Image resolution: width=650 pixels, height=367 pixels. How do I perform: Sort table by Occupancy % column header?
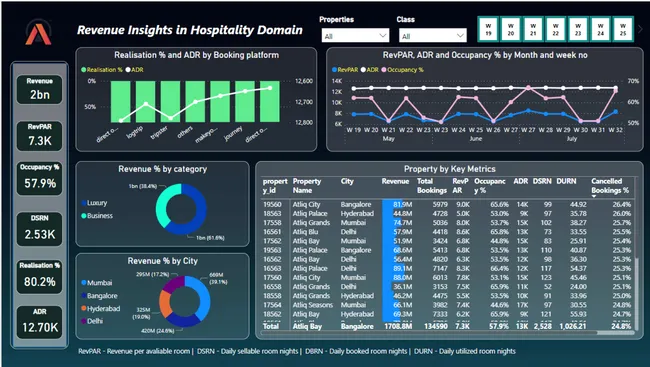click(490, 186)
